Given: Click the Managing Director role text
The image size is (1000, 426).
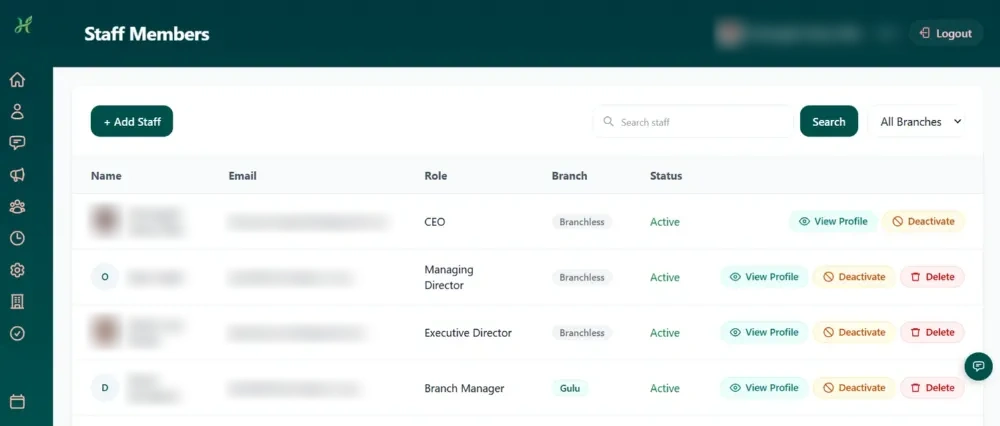Looking at the screenshot, I should 449,277.
